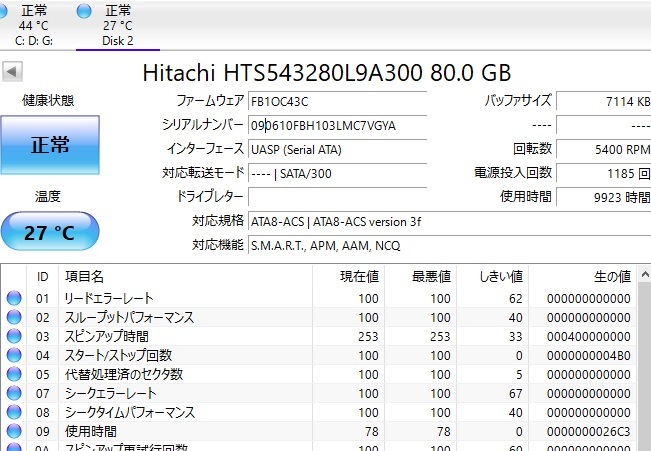Click threshold value 62 for read error rate
The image size is (651, 451).
pos(516,299)
